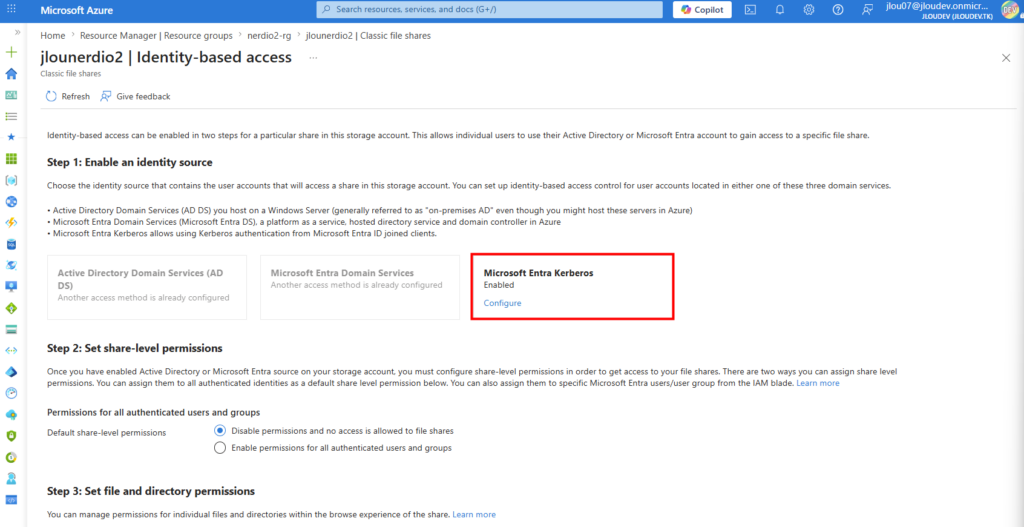
Task: Go to jlounerdio2 | Classic file shares breadcrumb
Action: pyautogui.click(x=368, y=35)
